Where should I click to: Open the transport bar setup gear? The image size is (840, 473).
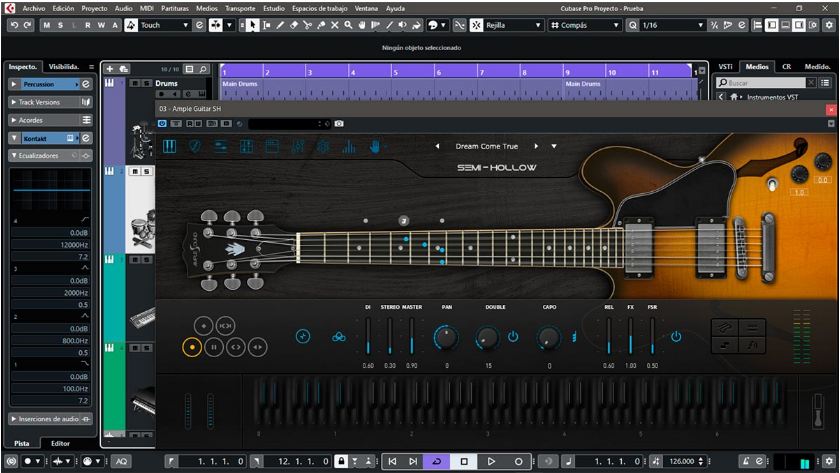[x=829, y=461]
